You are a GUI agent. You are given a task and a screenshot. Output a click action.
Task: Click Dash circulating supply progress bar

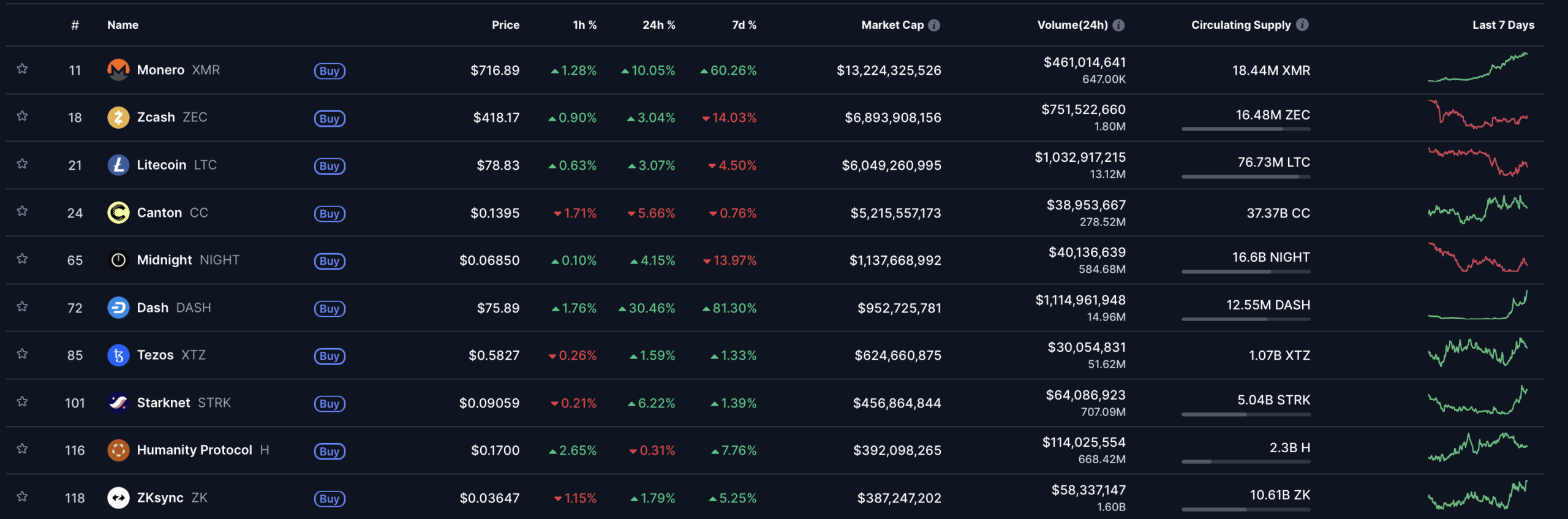[1246, 319]
